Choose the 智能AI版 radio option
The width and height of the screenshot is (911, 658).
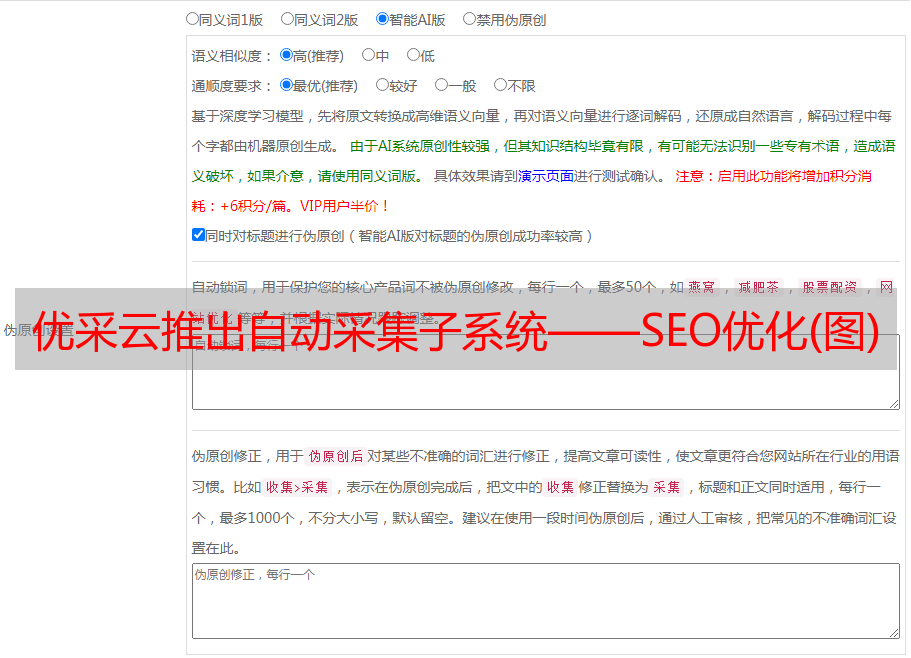382,19
